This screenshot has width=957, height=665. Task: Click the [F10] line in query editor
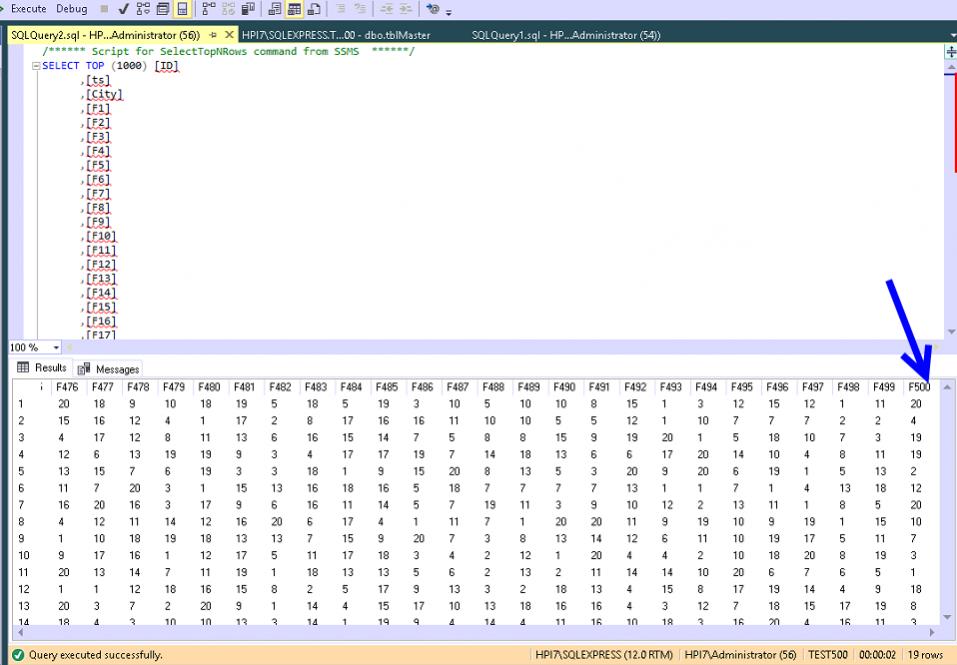101,236
